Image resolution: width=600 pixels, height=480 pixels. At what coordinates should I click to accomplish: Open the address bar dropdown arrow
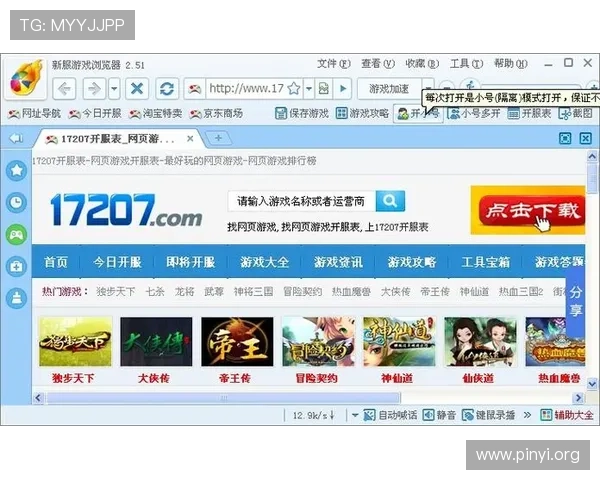309,89
